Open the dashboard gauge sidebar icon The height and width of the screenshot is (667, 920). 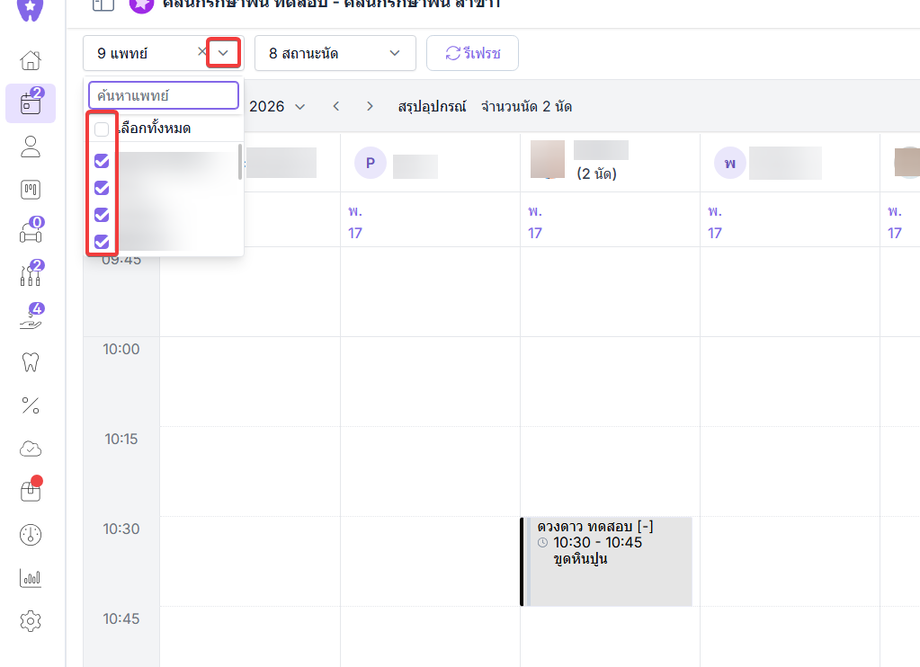pos(31,534)
